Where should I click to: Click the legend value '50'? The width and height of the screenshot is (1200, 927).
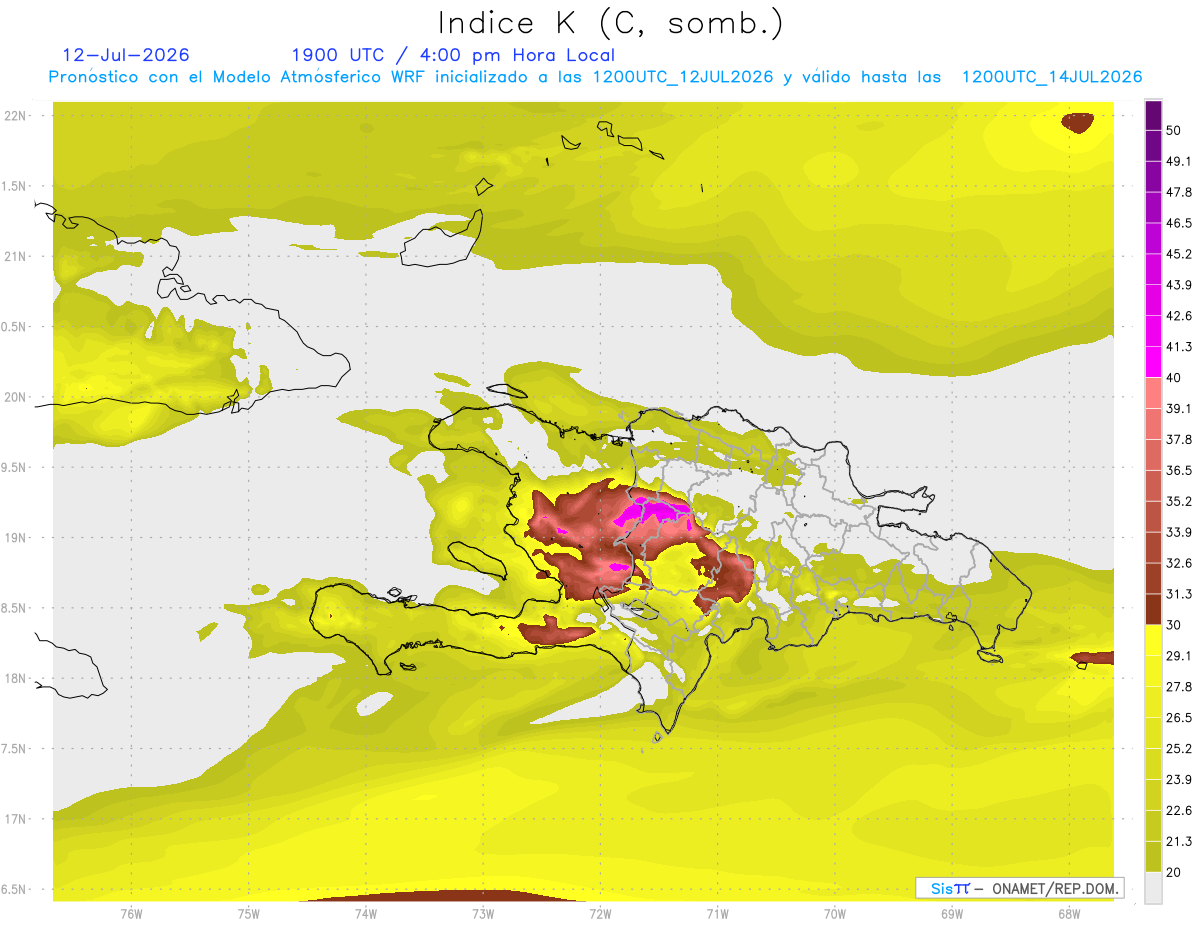click(1174, 131)
